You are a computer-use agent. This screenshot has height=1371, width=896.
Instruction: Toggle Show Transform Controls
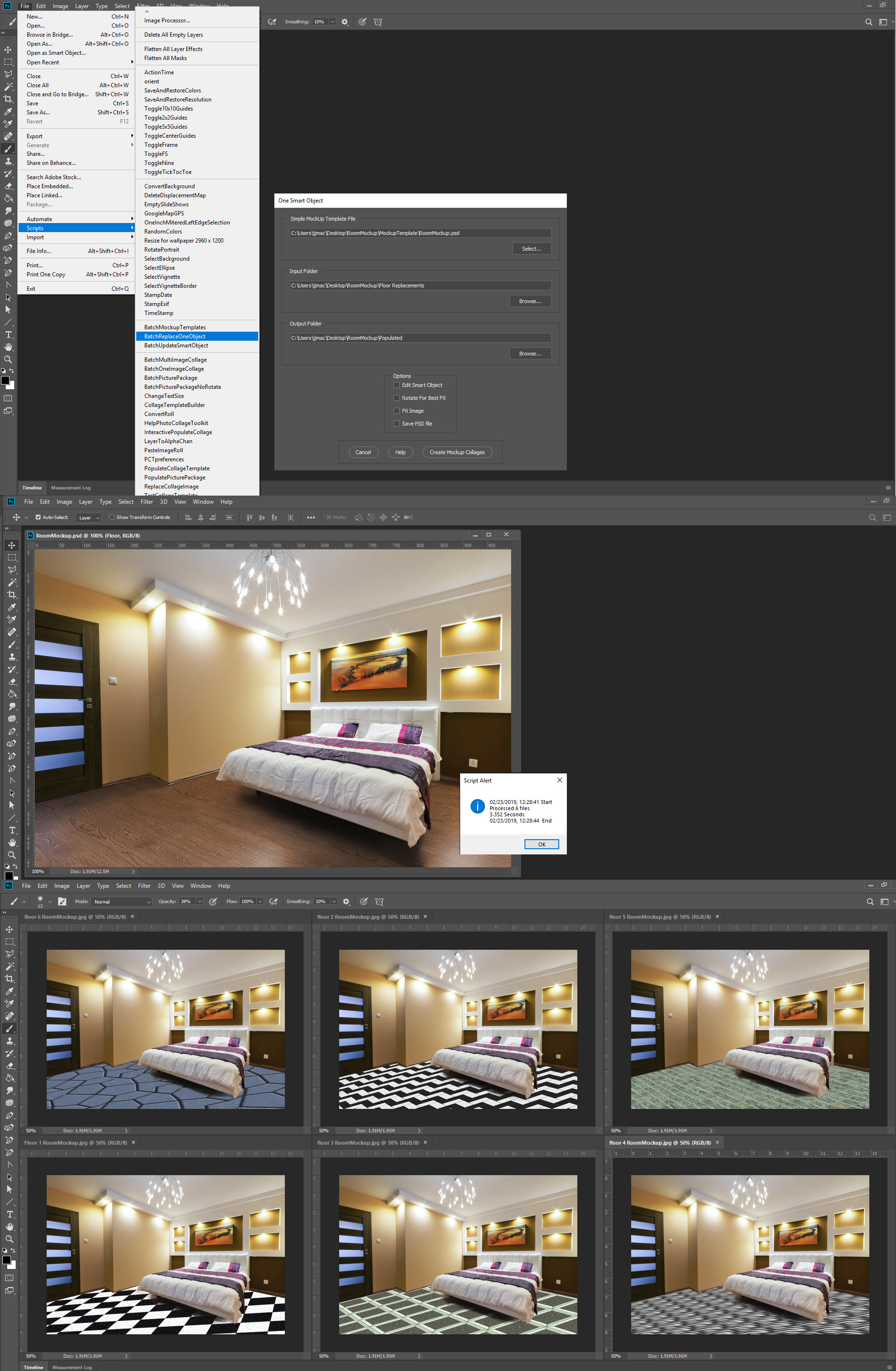tap(112, 518)
